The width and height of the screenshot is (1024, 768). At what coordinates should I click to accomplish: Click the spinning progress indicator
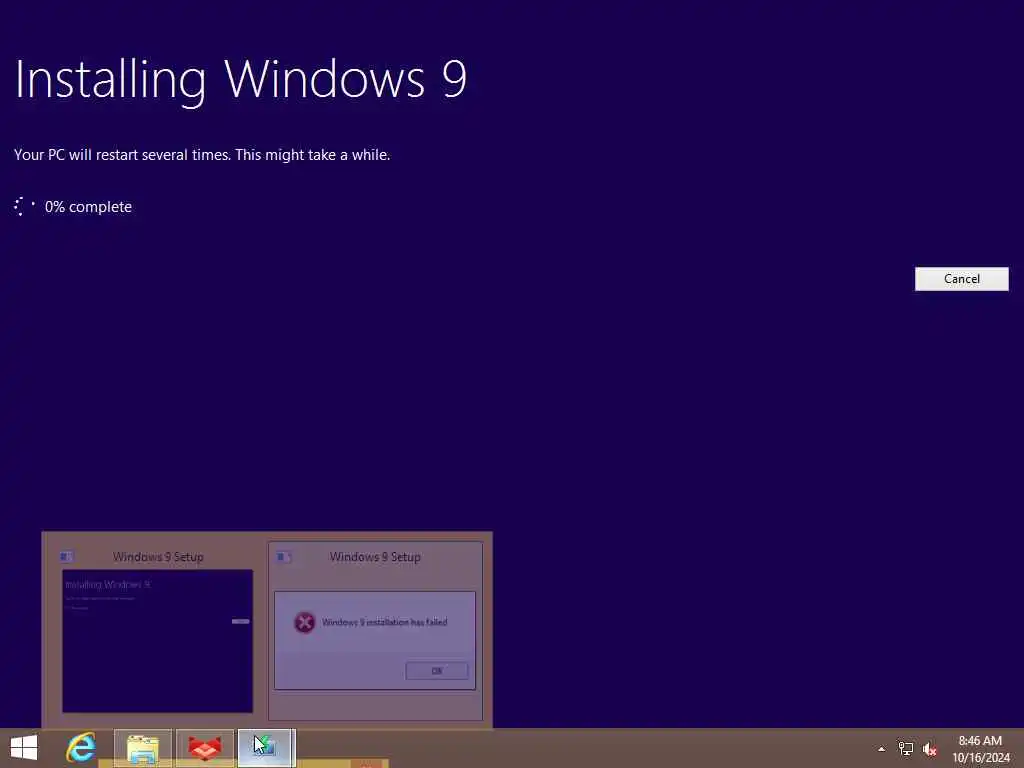click(24, 206)
